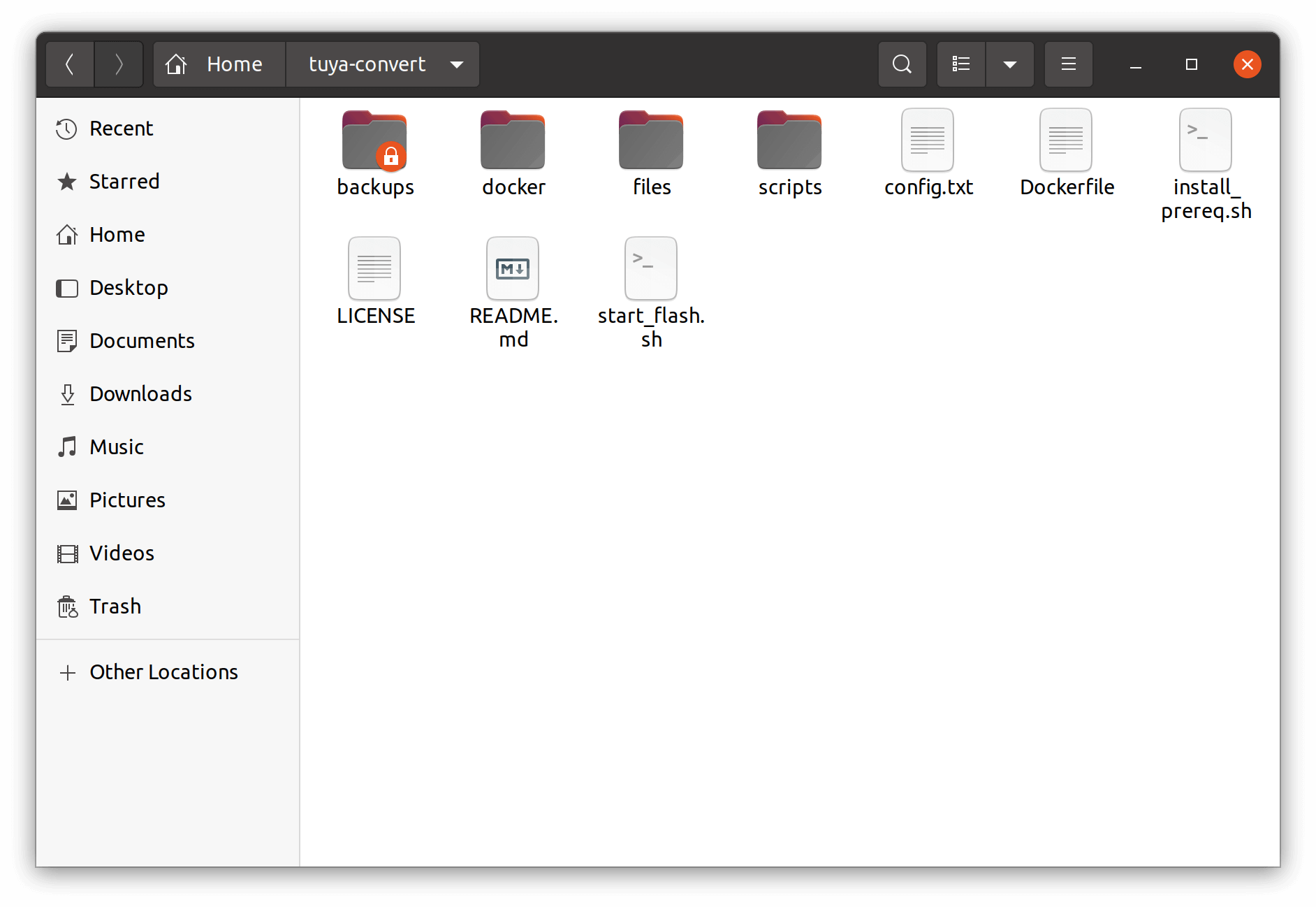This screenshot has height=907, width=1316.
Task: Expand Other Locations in sidebar
Action: click(163, 672)
